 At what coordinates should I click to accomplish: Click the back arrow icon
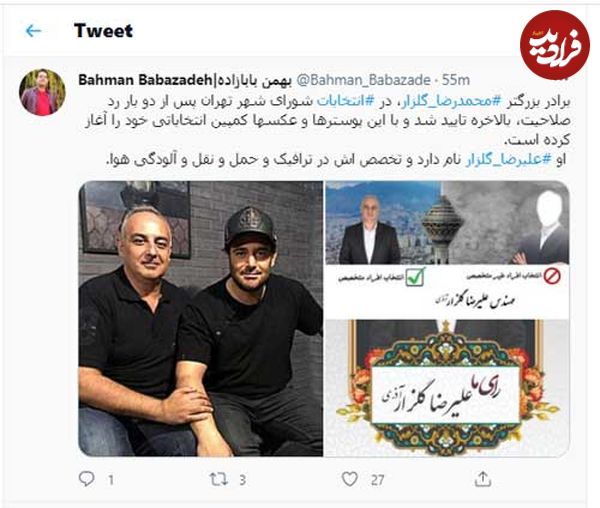point(33,31)
